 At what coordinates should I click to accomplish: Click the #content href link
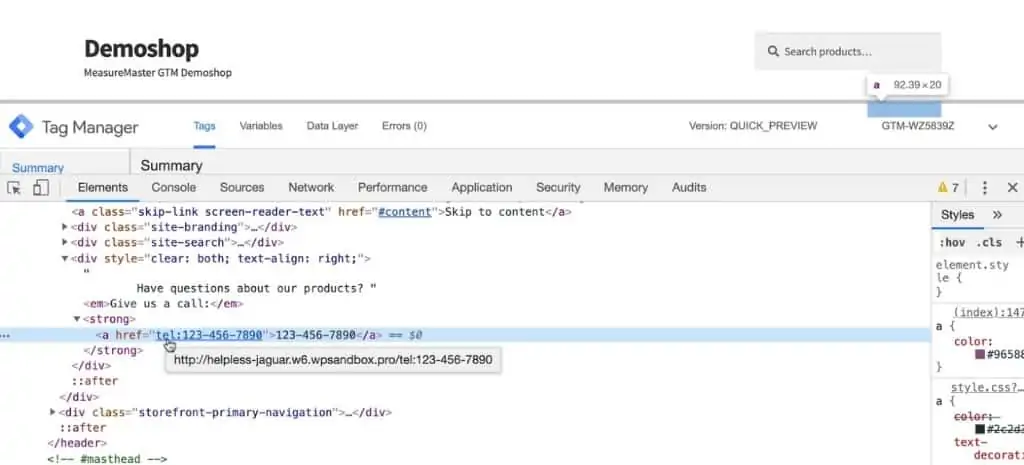(x=405, y=212)
